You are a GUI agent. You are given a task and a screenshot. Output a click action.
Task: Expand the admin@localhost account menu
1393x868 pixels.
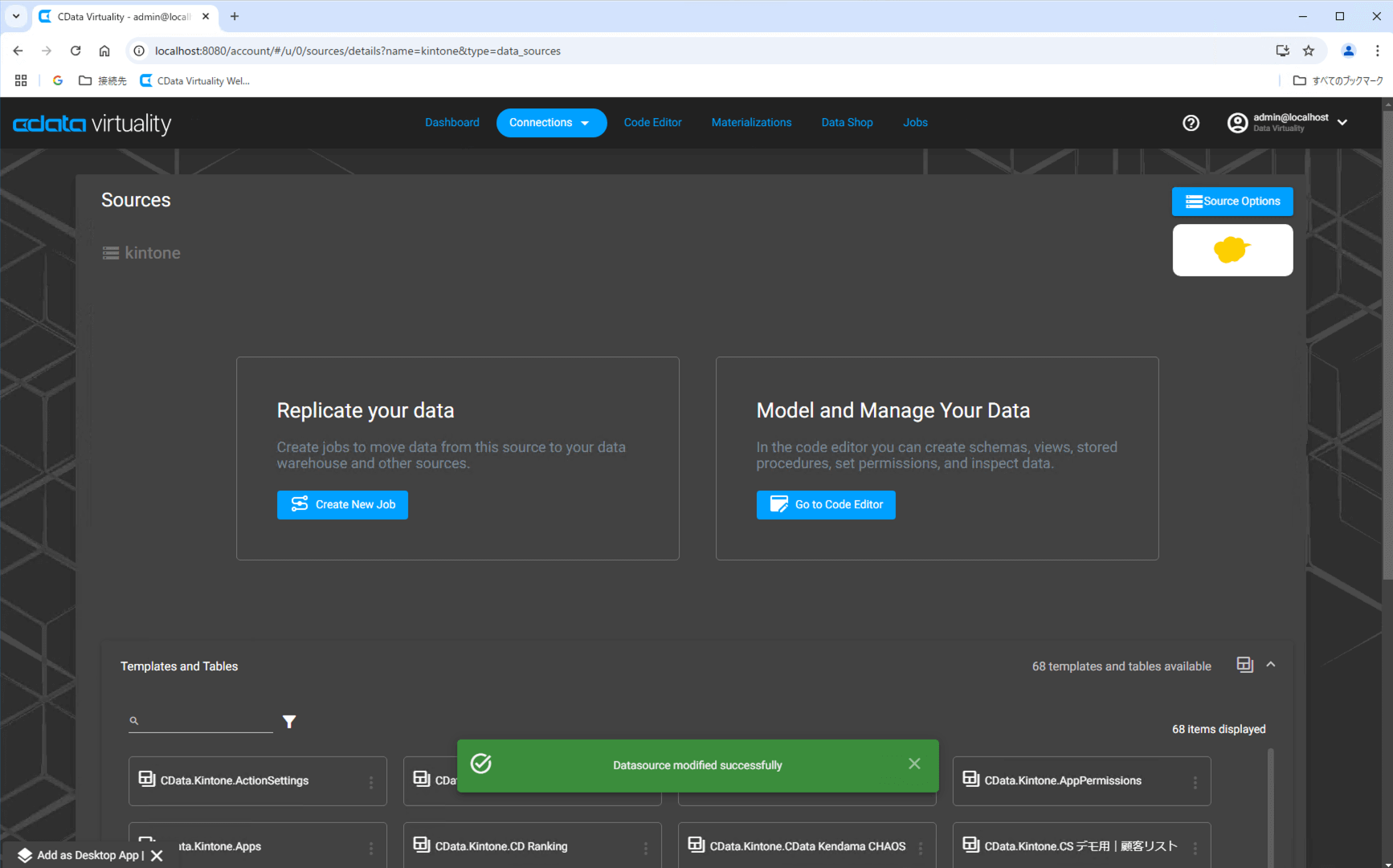(x=1342, y=123)
